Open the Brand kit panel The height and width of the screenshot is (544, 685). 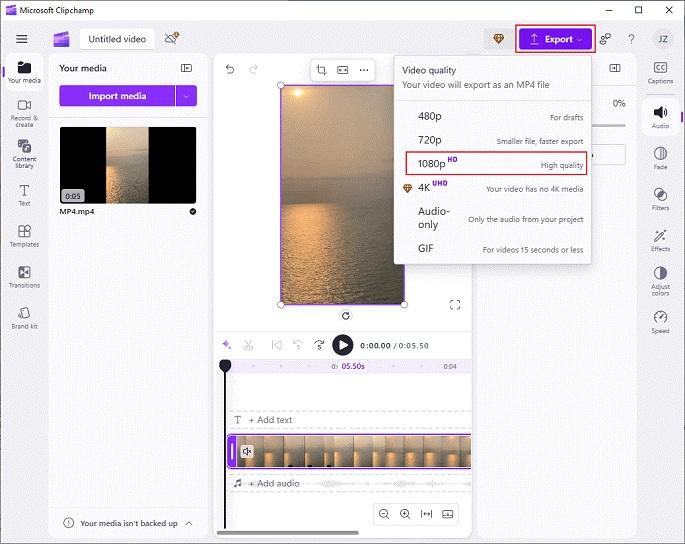click(x=24, y=317)
